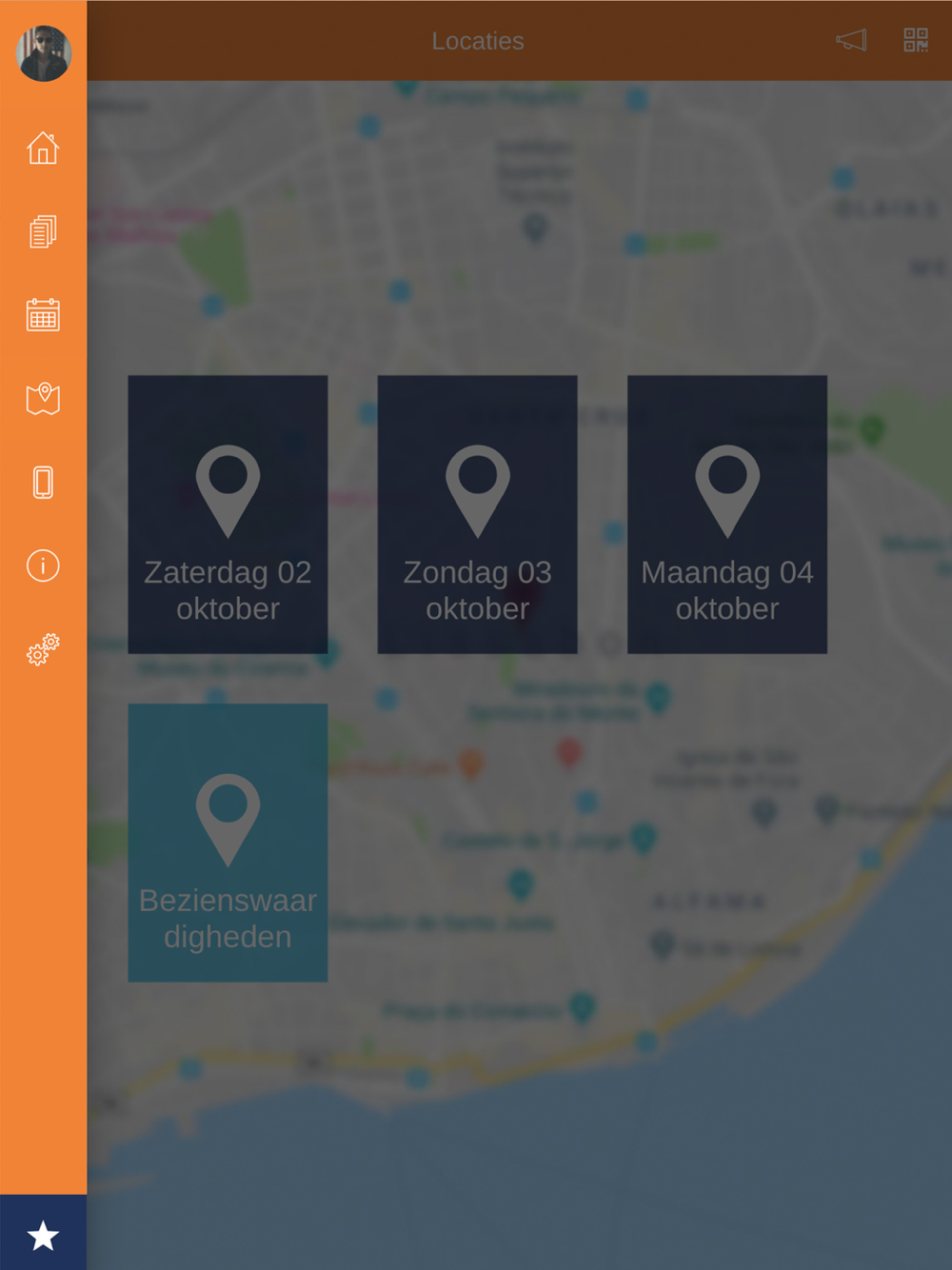Open the calendar schedule icon

pyautogui.click(x=43, y=315)
